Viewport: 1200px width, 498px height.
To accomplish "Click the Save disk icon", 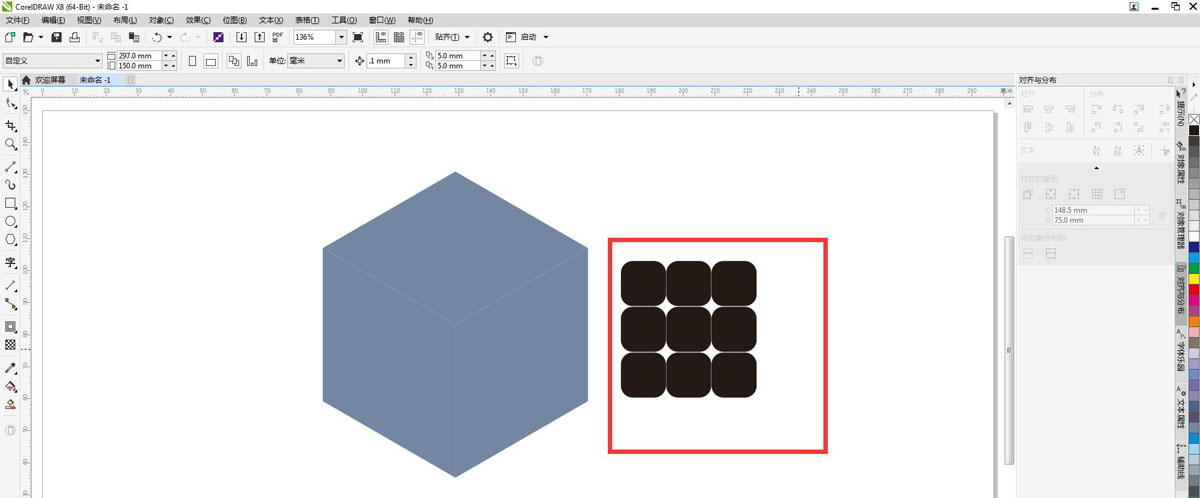I will tap(57, 37).
